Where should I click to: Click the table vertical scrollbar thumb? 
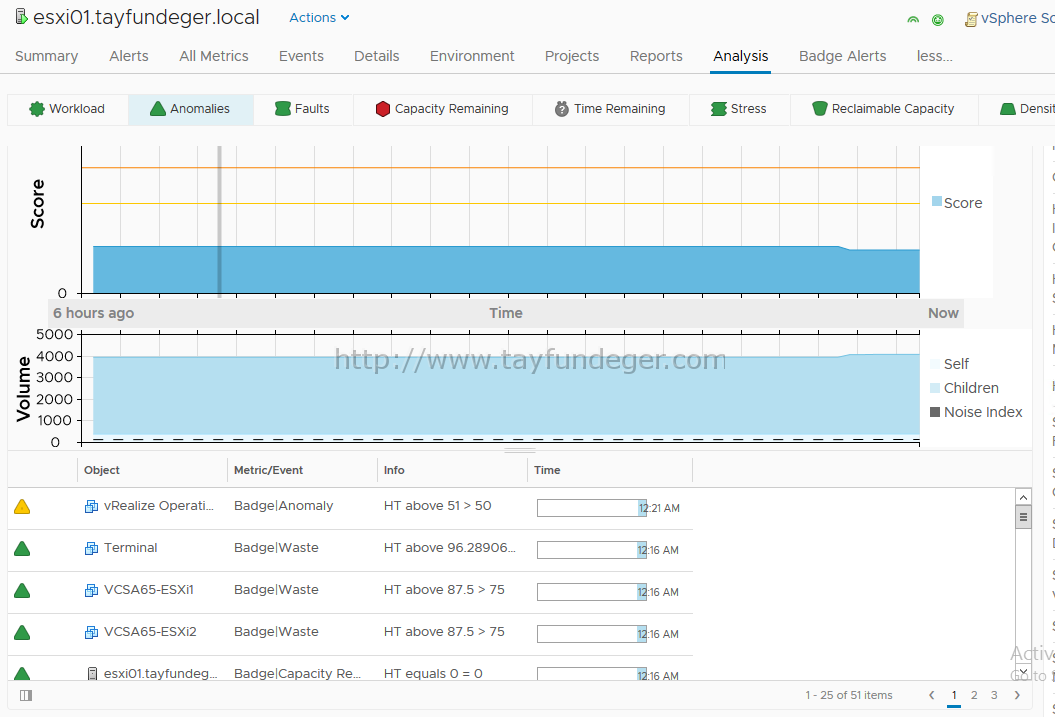pyautogui.click(x=1023, y=517)
